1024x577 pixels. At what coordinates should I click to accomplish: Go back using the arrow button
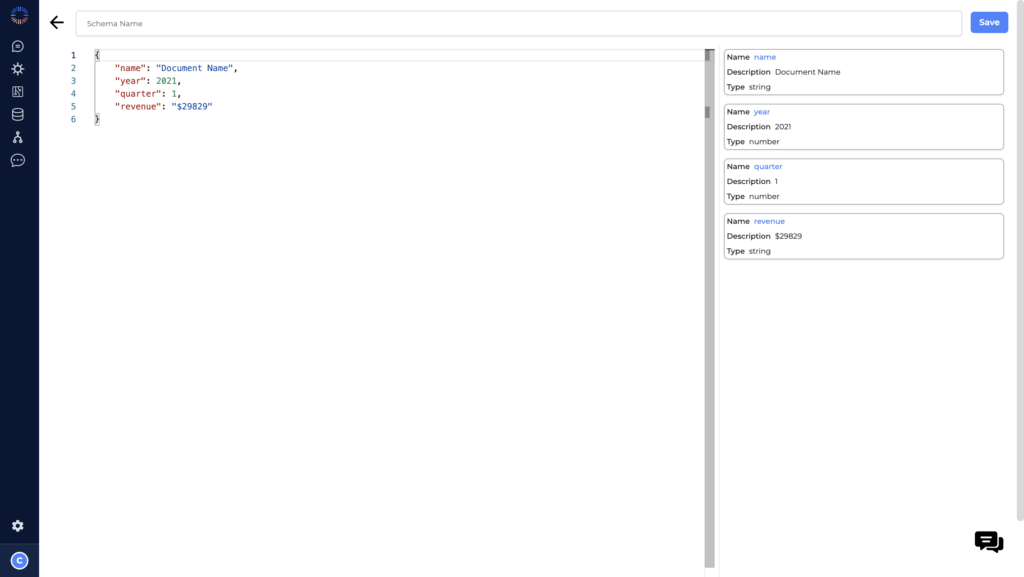56,21
